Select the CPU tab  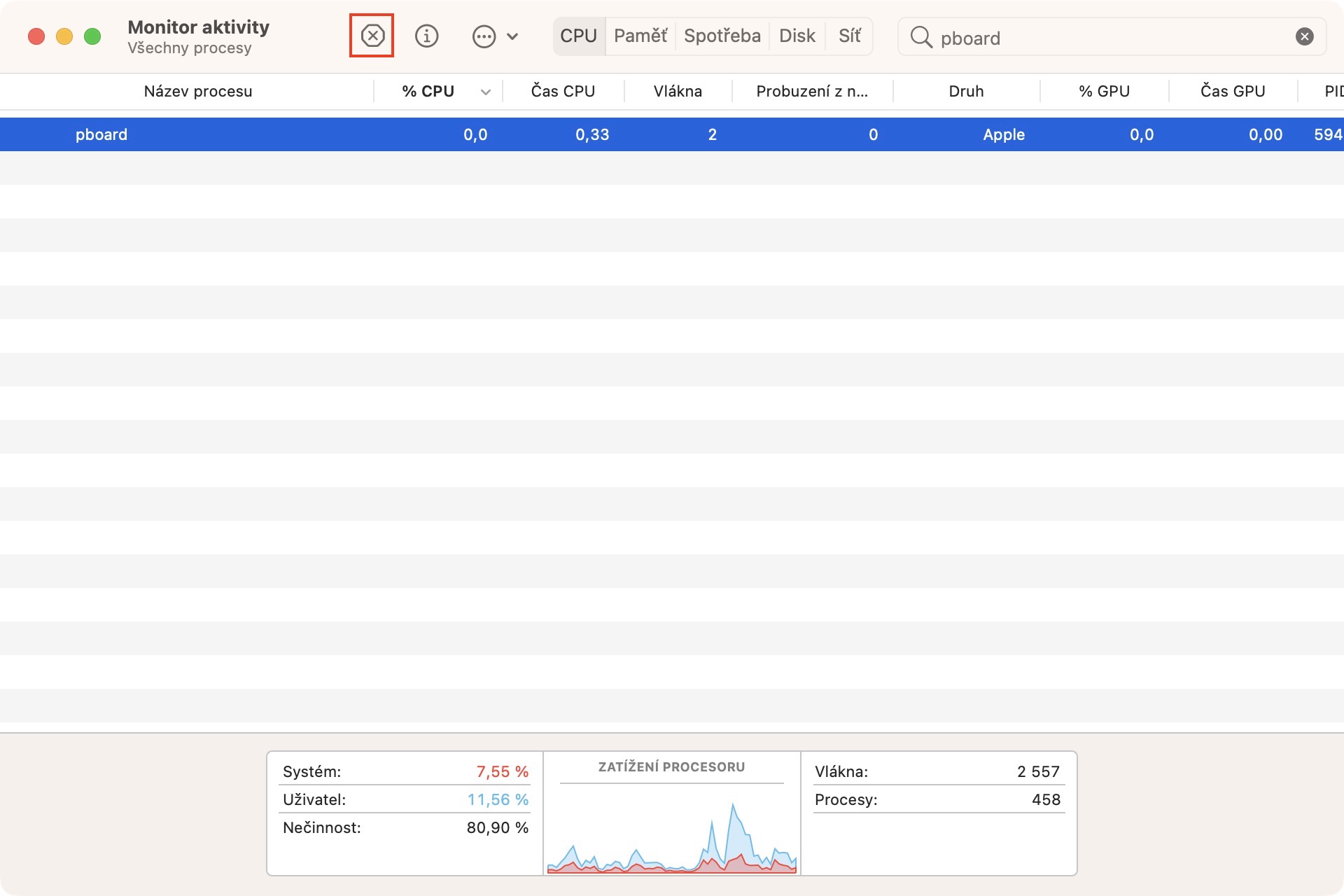pos(578,36)
